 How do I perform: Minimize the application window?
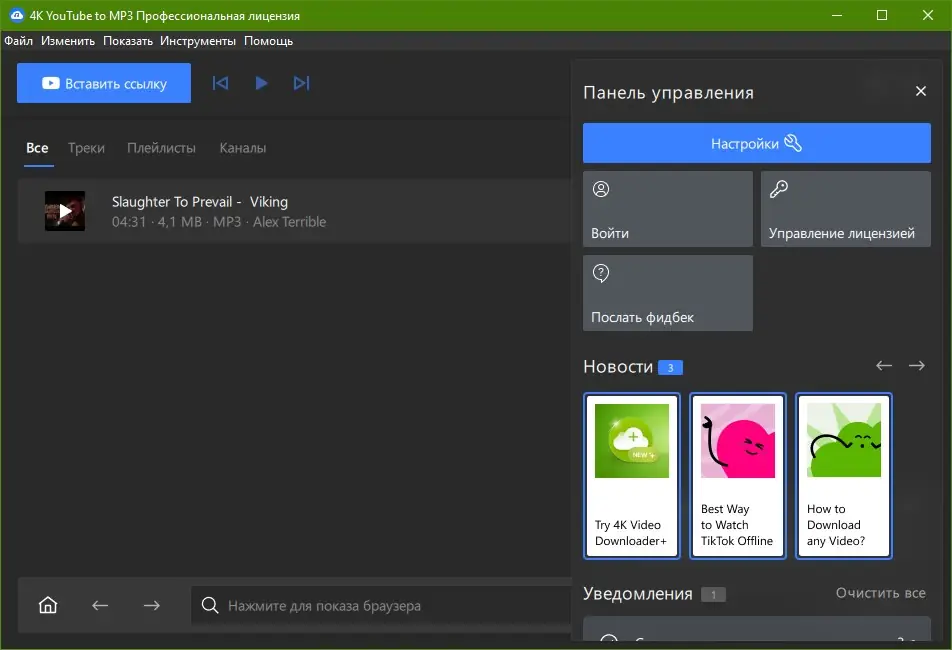pyautogui.click(x=837, y=15)
